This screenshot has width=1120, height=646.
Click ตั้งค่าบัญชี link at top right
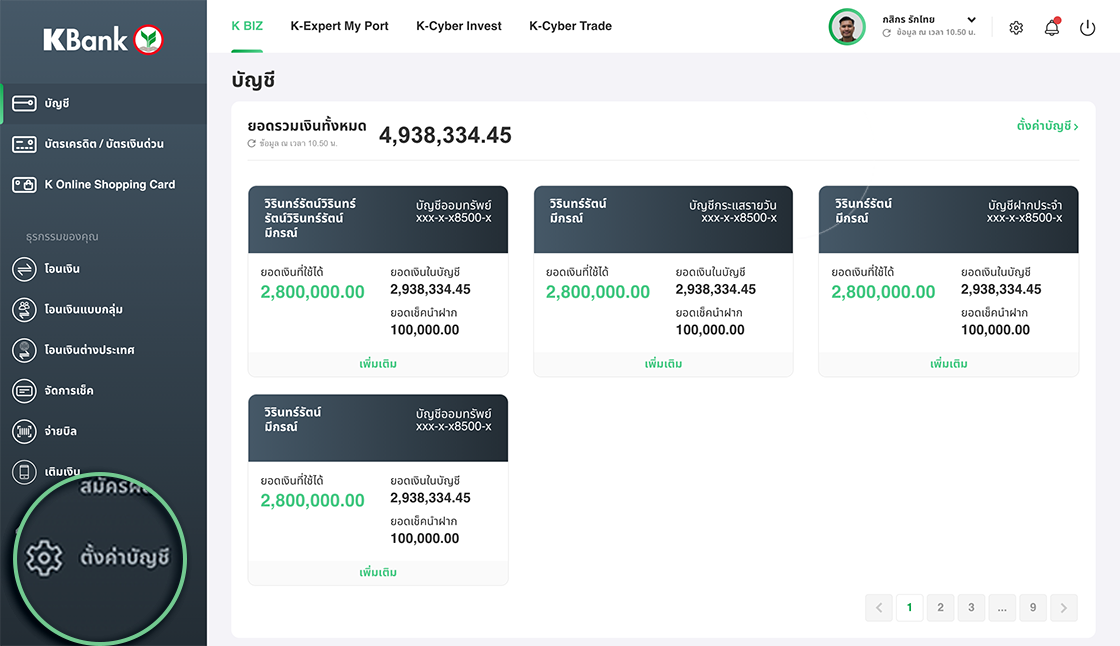click(x=1047, y=126)
